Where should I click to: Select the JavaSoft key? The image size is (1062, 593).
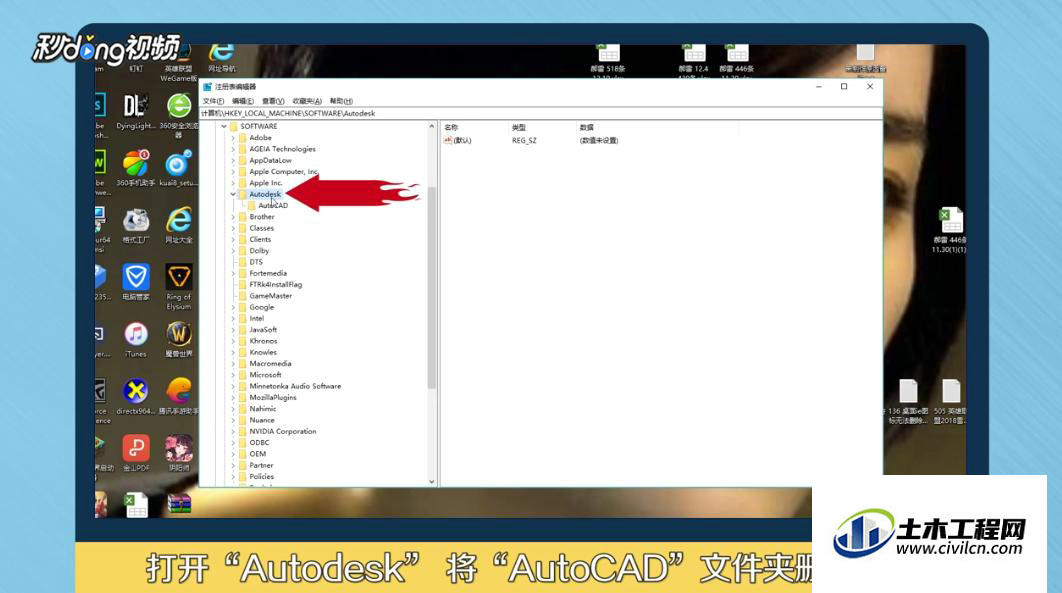(x=263, y=330)
